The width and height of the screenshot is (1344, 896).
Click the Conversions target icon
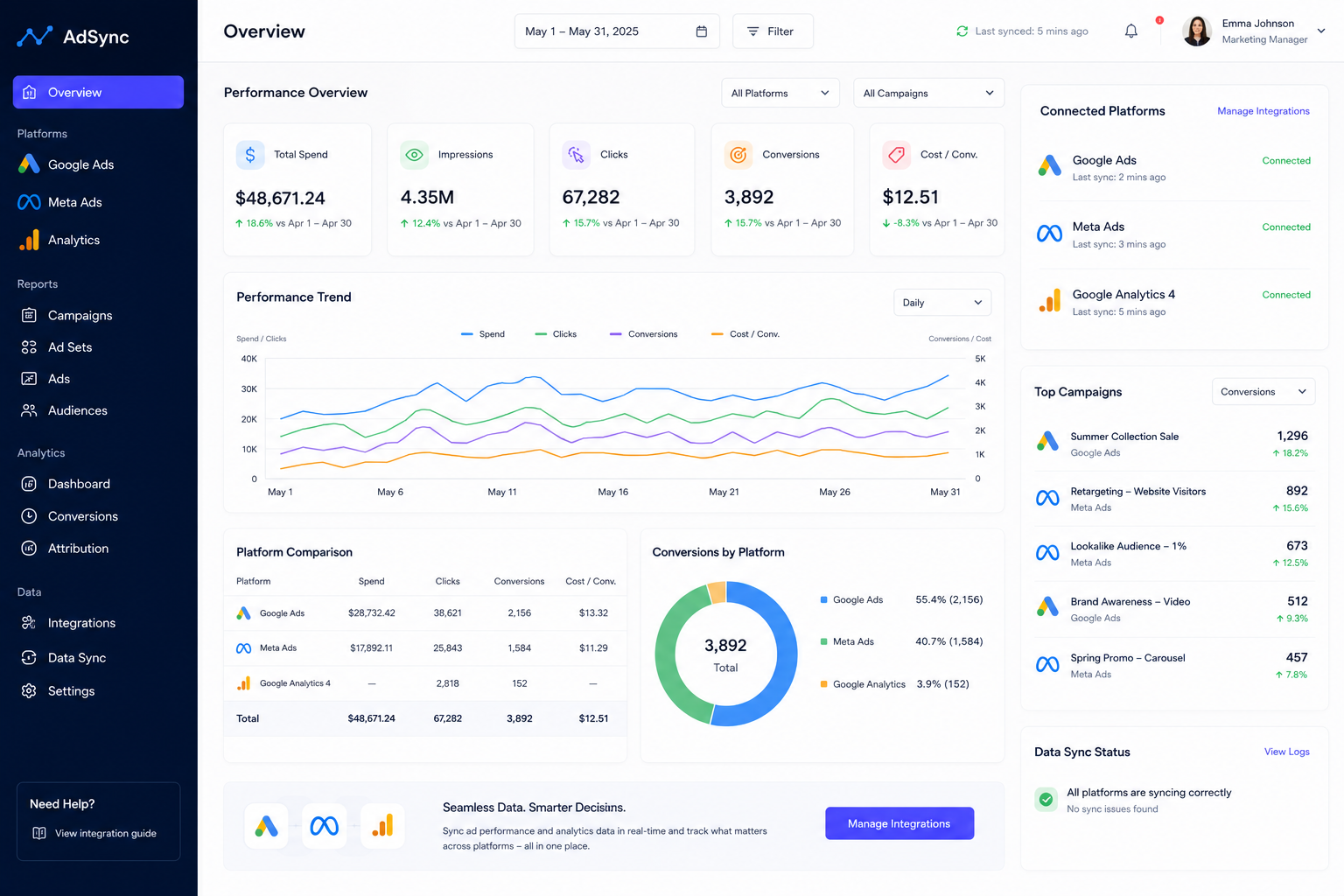click(x=738, y=155)
